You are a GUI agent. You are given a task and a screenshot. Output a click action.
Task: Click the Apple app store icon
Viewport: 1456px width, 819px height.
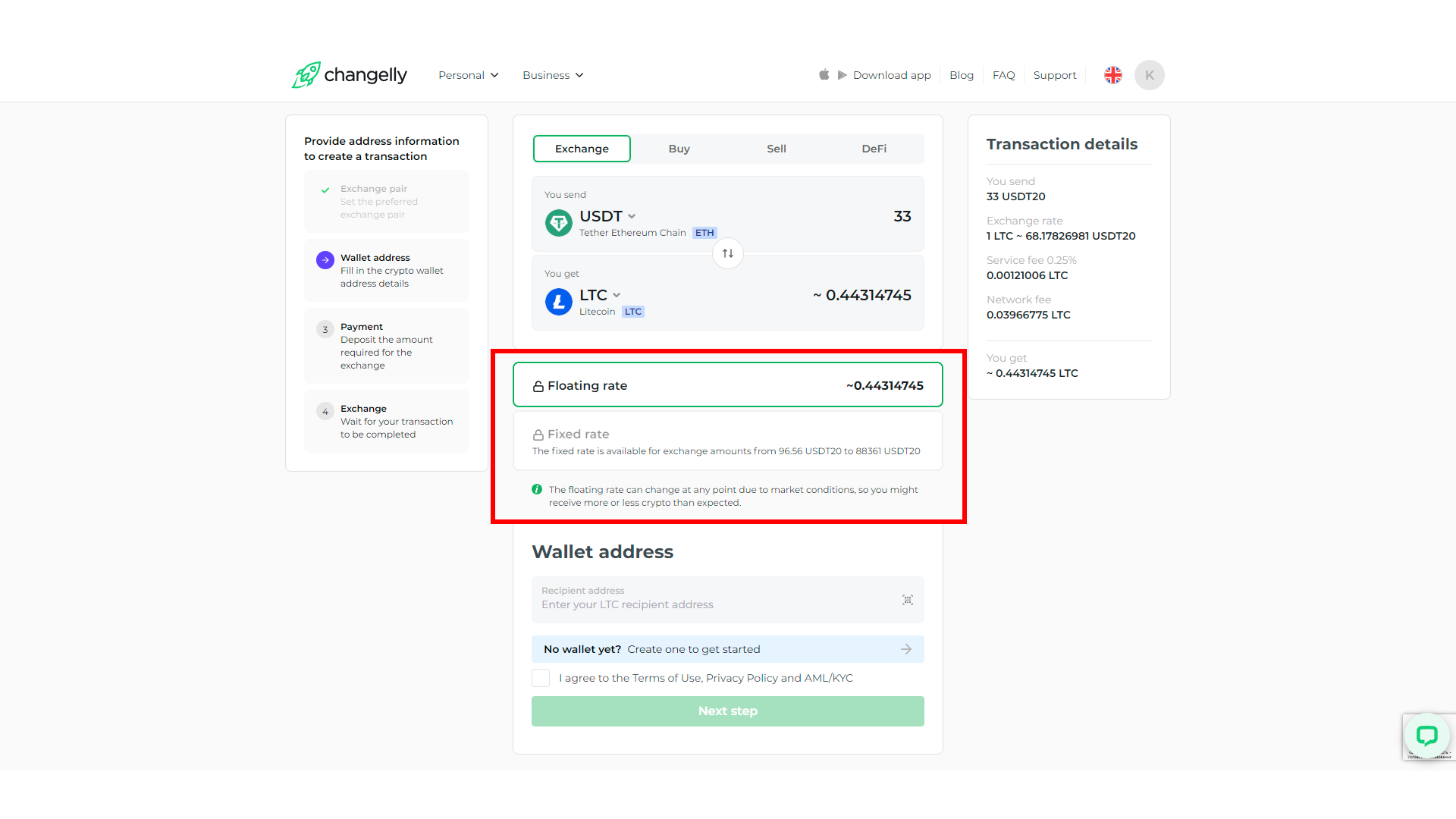click(x=824, y=74)
